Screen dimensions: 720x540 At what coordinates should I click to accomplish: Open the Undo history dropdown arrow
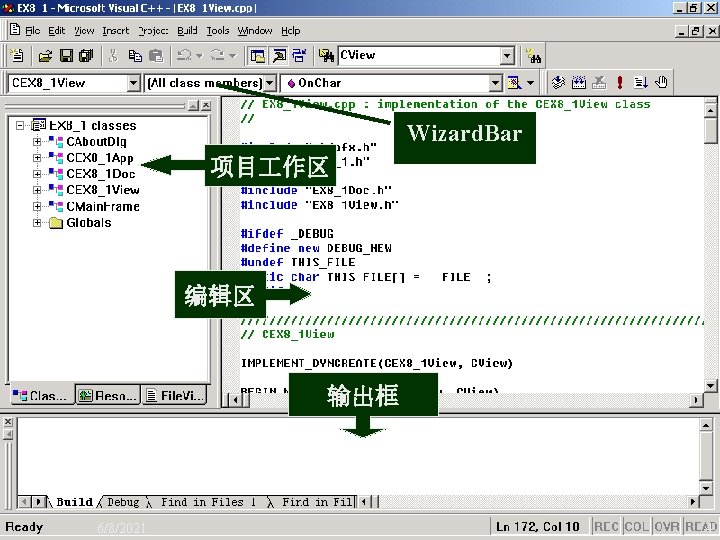[199, 56]
